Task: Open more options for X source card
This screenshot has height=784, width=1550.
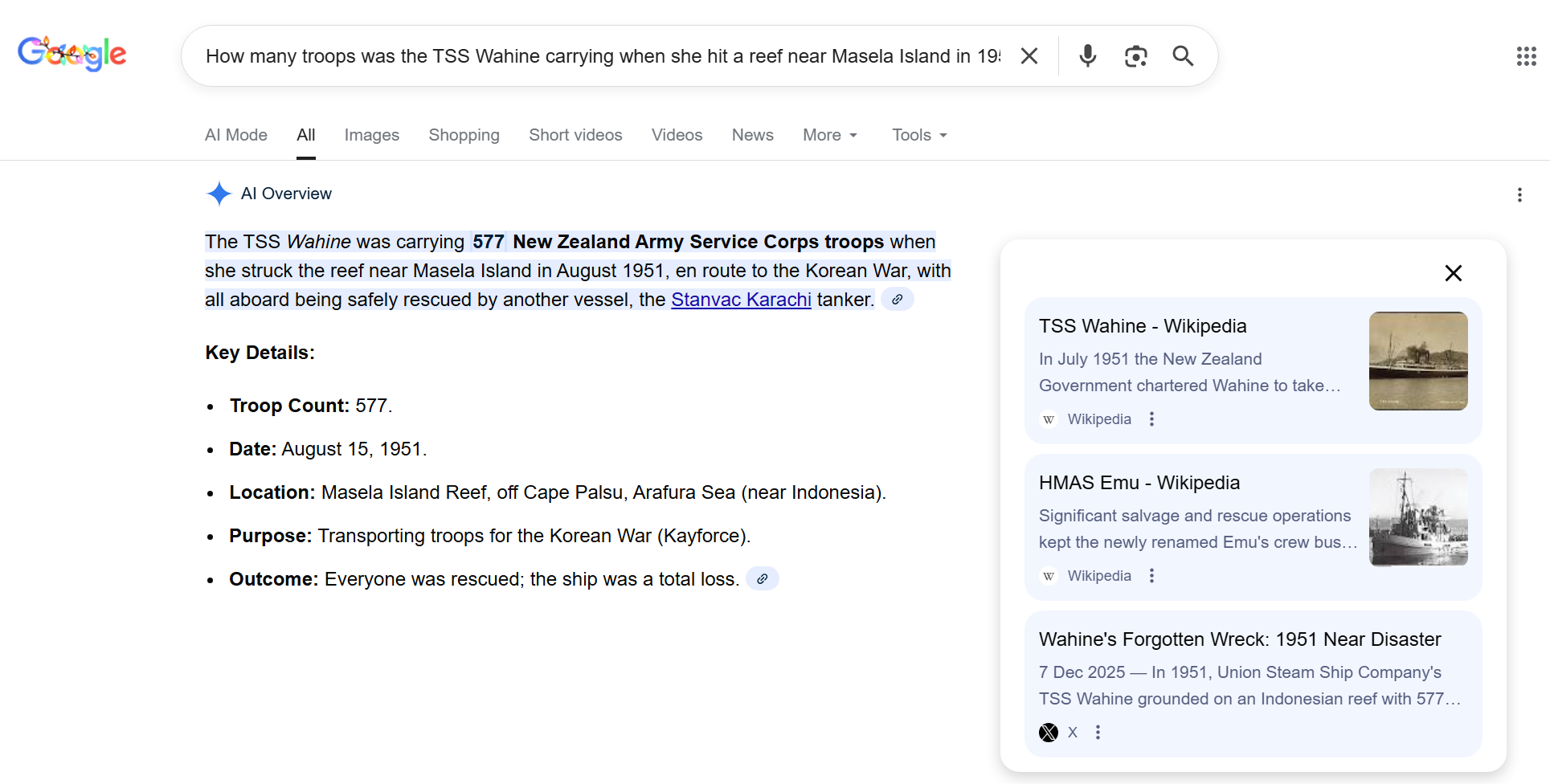Action: click(1098, 732)
